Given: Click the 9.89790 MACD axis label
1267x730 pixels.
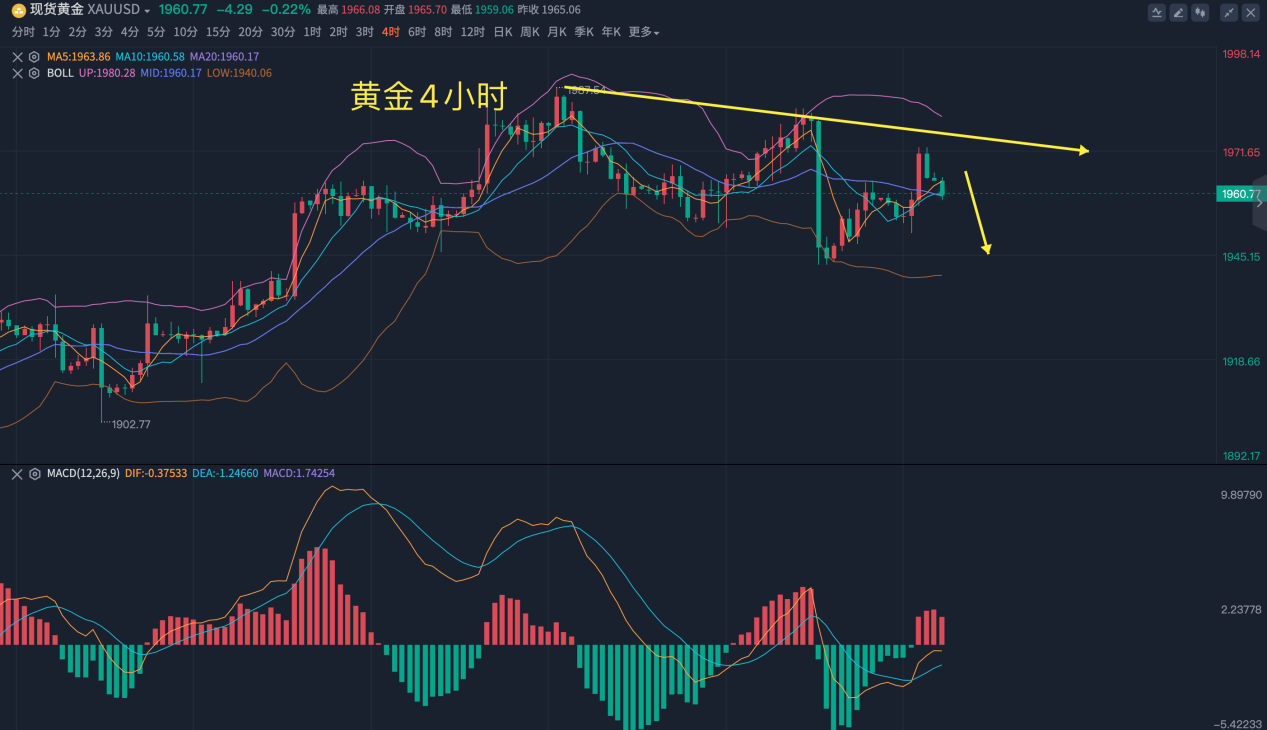Looking at the screenshot, I should click(x=1240, y=496).
